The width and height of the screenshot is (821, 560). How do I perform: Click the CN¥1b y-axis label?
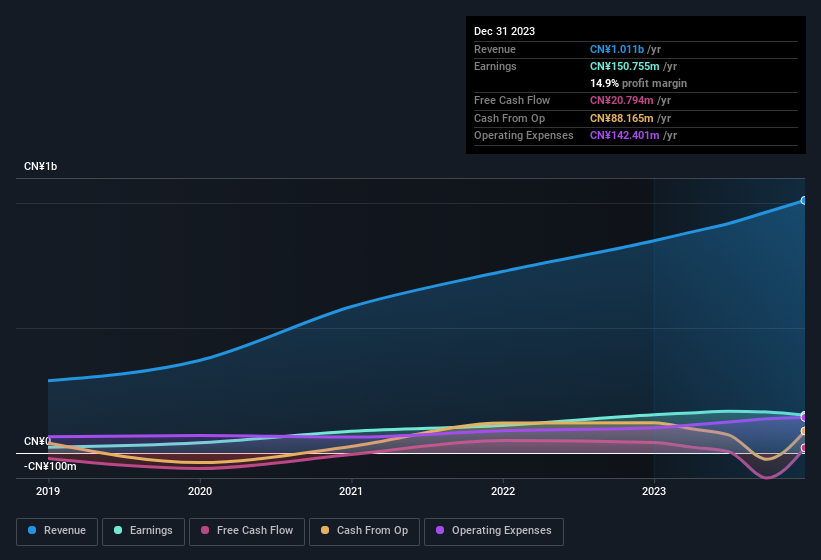coord(40,166)
